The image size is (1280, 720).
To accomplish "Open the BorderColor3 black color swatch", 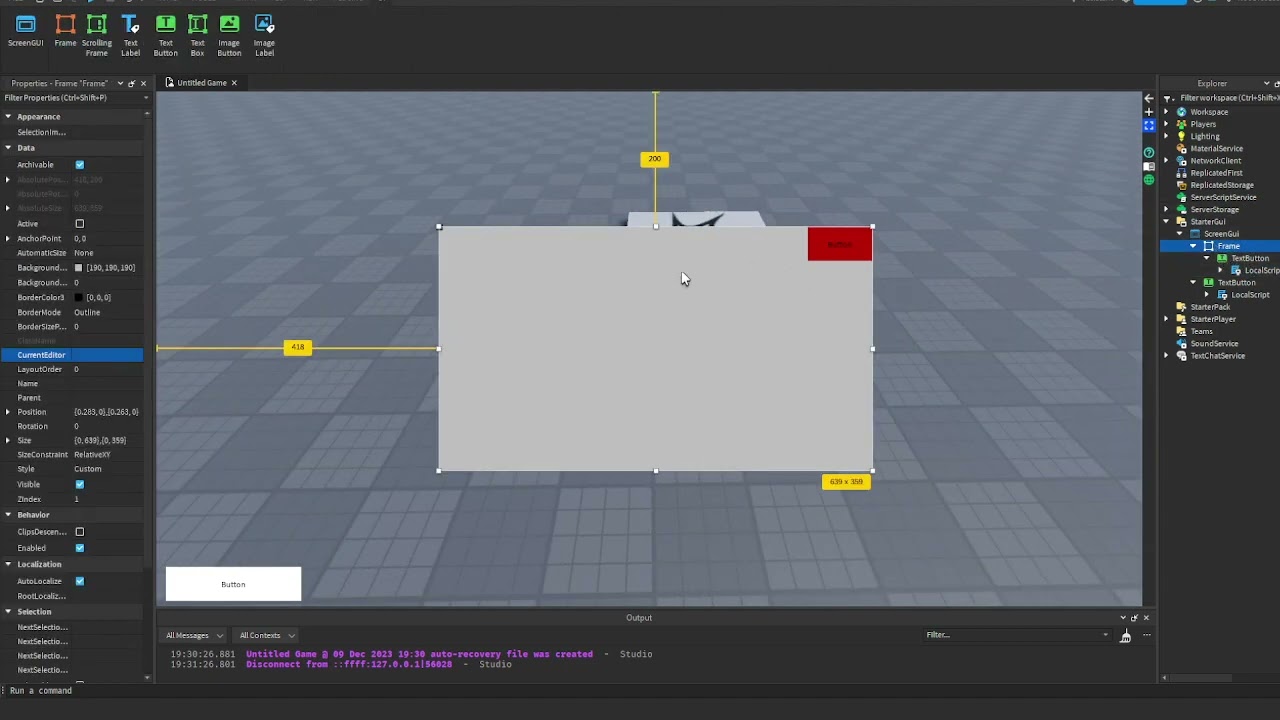I will 79,298.
